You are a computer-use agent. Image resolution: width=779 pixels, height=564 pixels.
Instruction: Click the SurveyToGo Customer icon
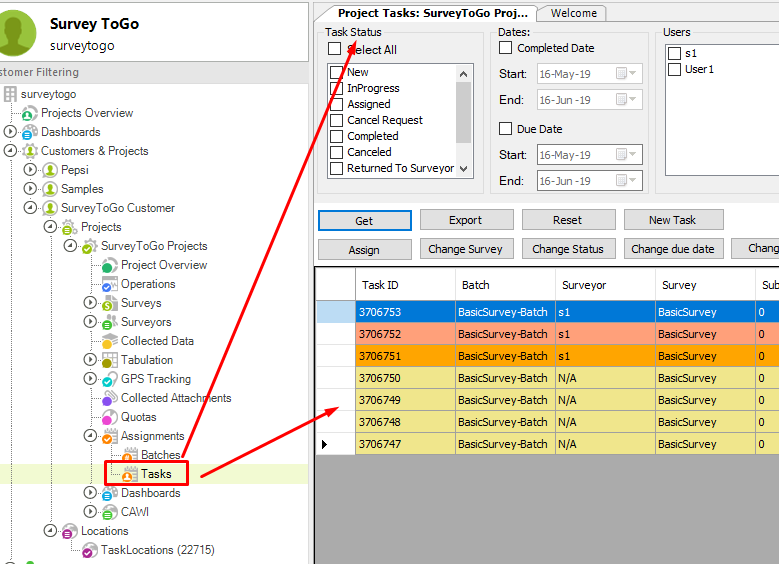[x=50, y=208]
